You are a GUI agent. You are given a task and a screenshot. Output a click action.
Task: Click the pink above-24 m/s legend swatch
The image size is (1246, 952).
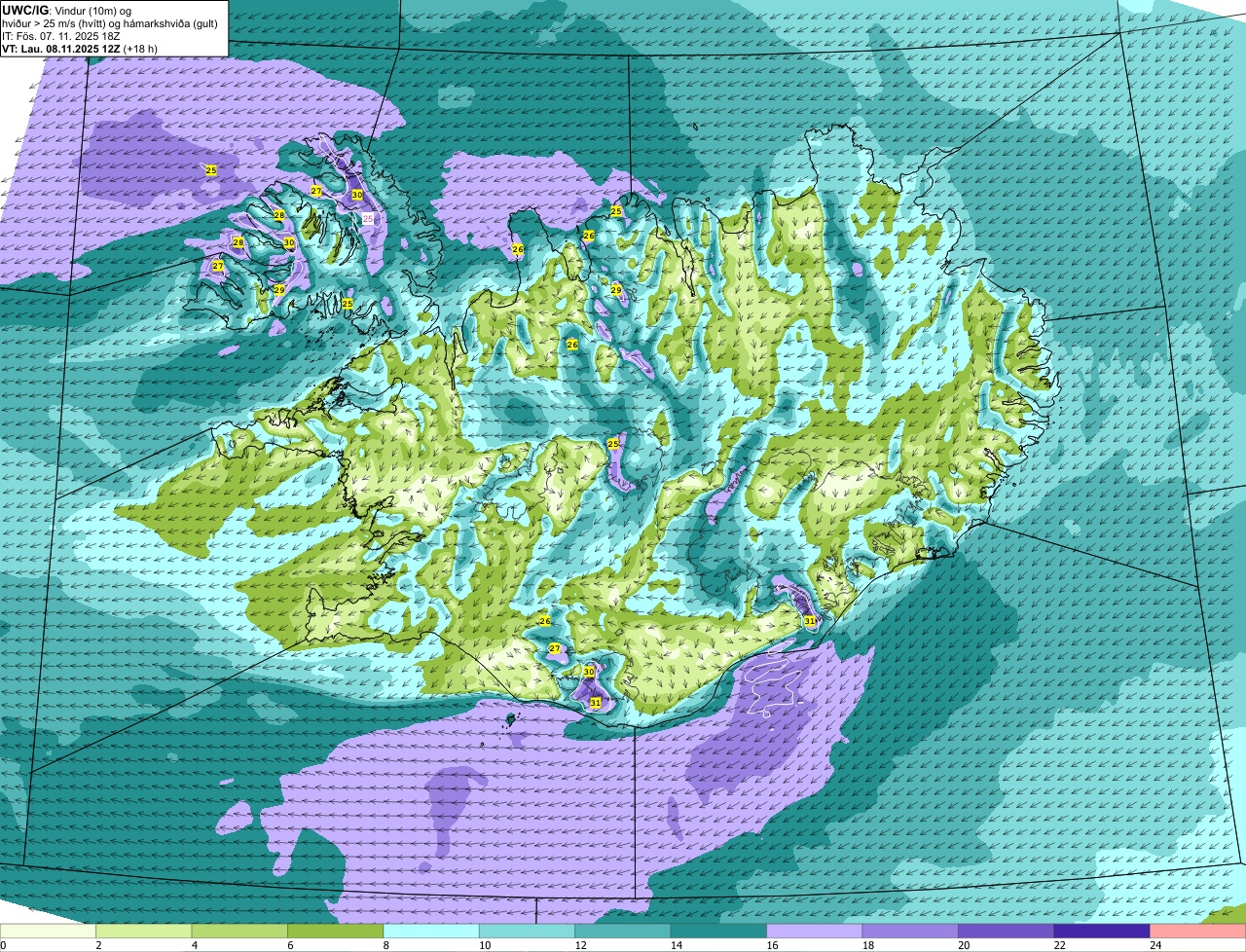point(1198,932)
